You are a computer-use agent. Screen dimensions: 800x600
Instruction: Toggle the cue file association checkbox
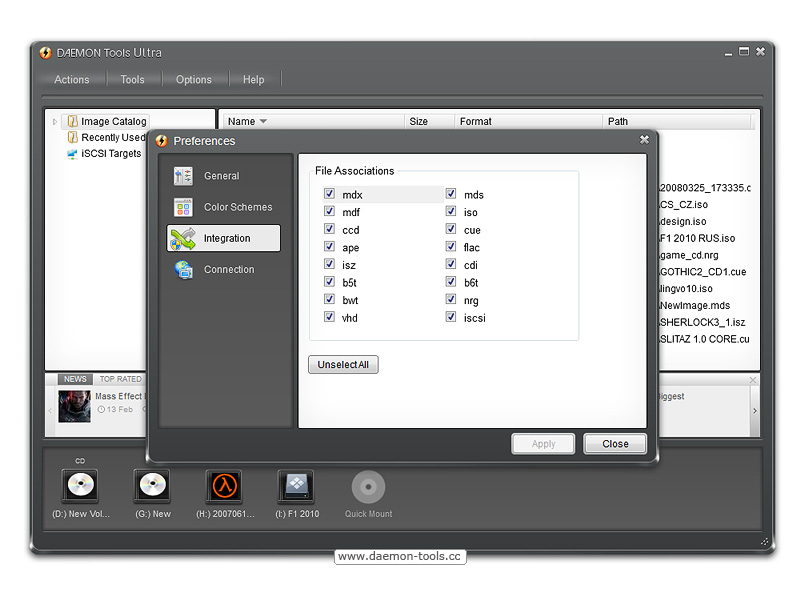(x=451, y=229)
